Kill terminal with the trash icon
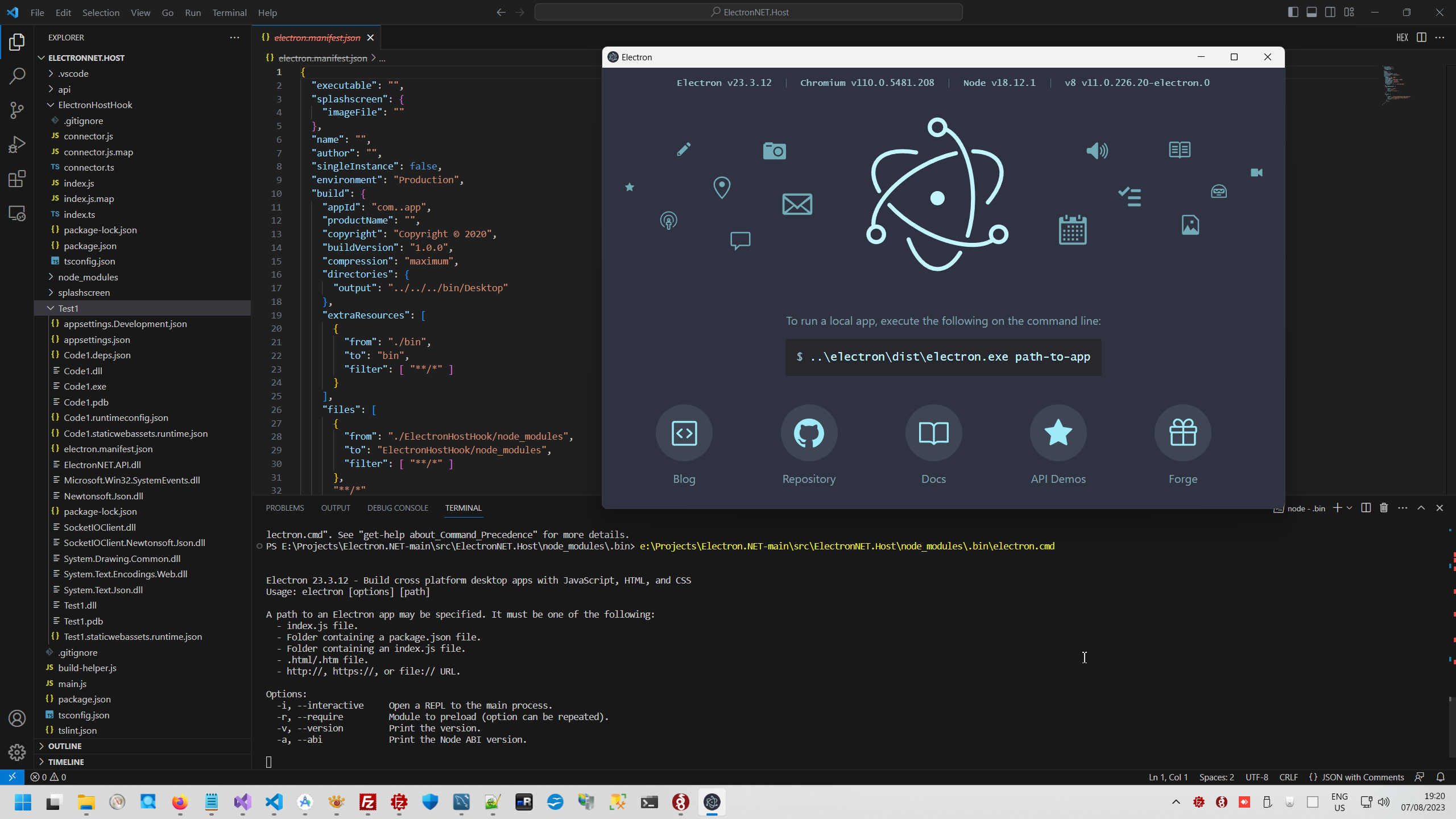This screenshot has width=1456, height=819. point(1384,508)
